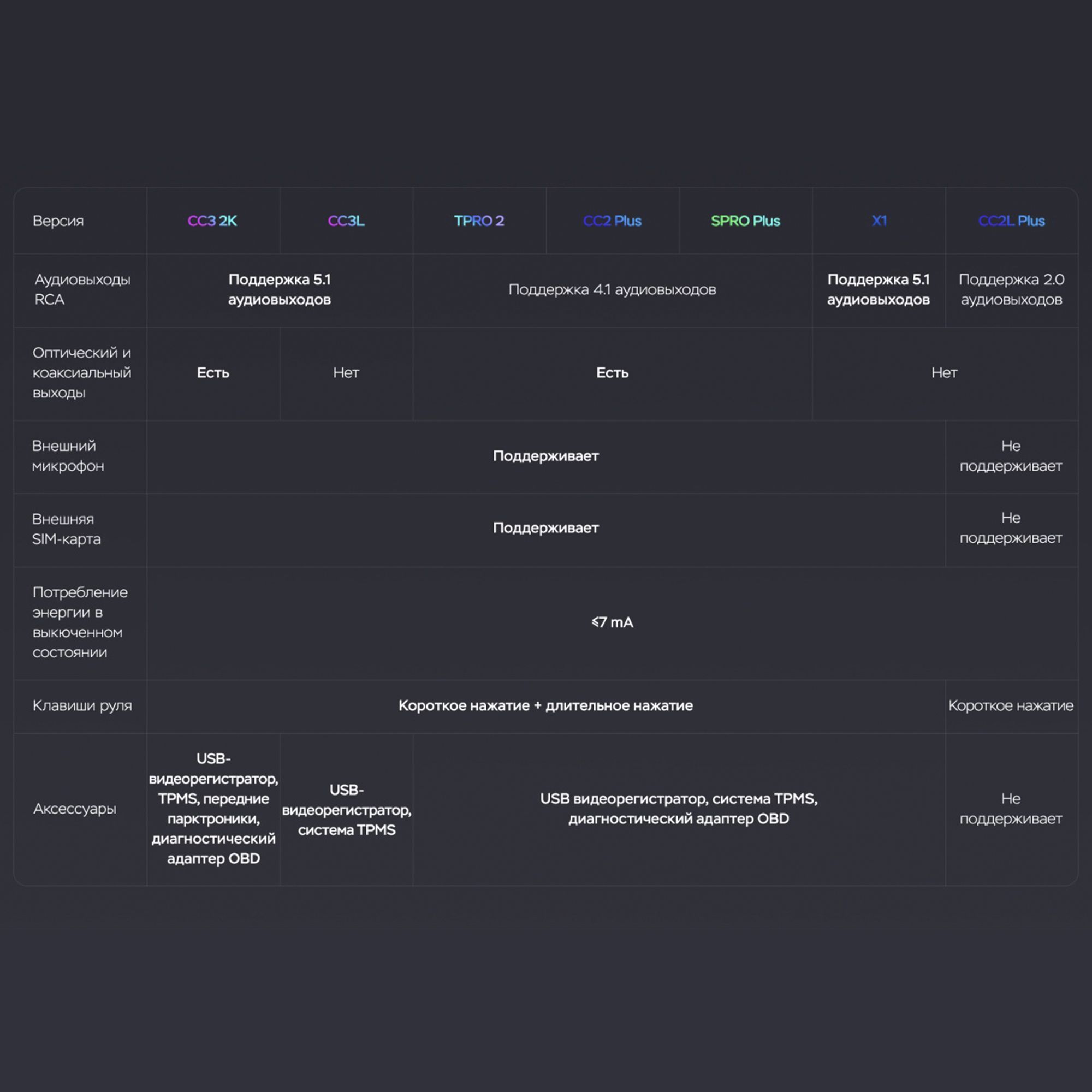The height and width of the screenshot is (1092, 1092).
Task: Click the Версия row label
Action: (x=58, y=221)
